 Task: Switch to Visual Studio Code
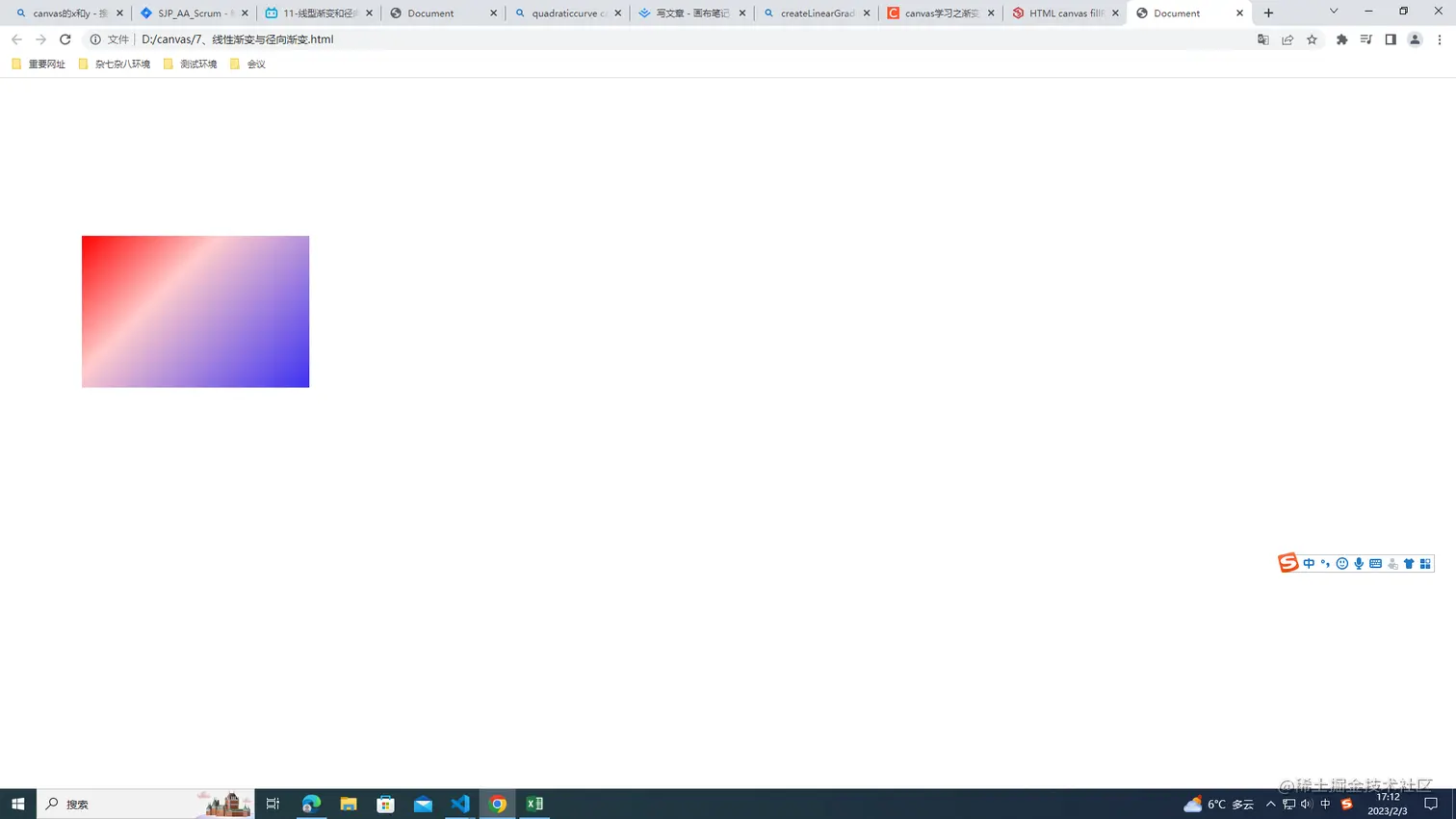(x=460, y=804)
